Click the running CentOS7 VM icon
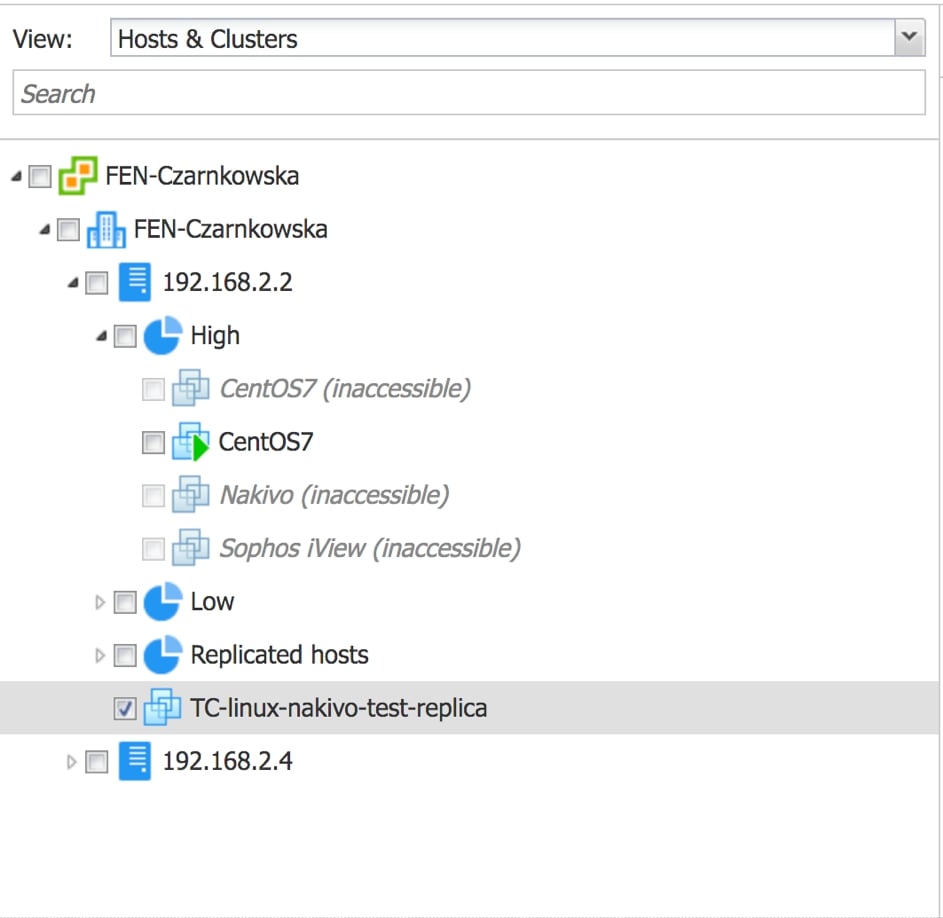Image resolution: width=943 pixels, height=918 pixels. (190, 442)
